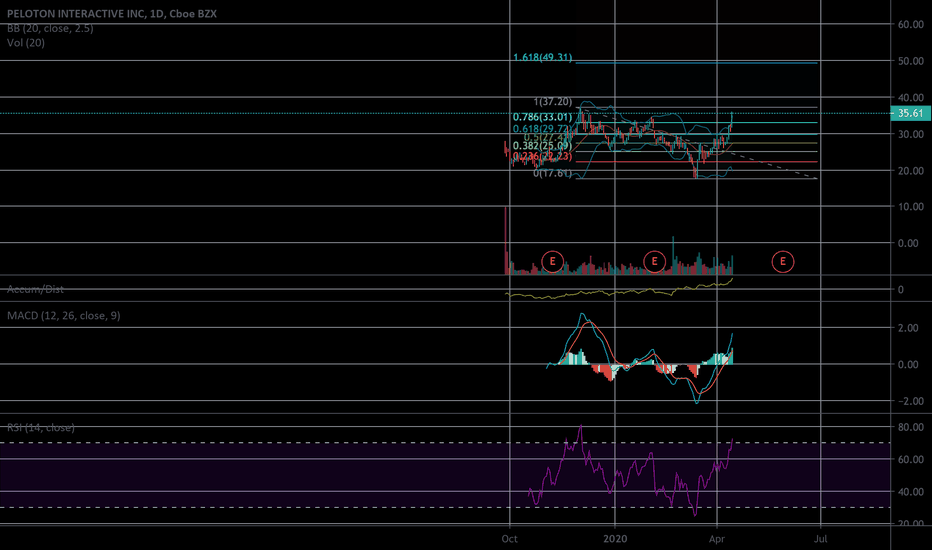Click the Fibonacci 0.382(25.09) level label
Screen dimensions: 932x550
tap(543, 146)
